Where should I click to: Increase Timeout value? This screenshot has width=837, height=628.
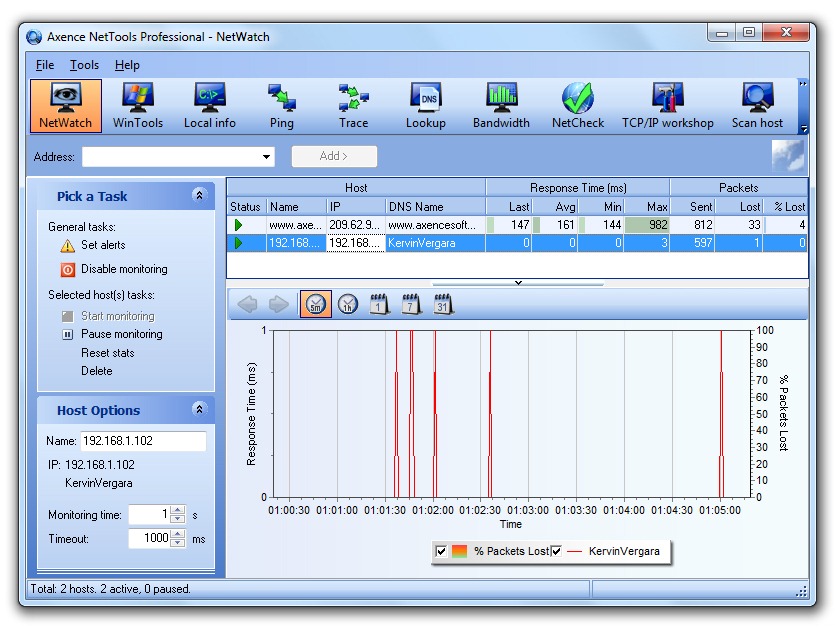(x=178, y=533)
